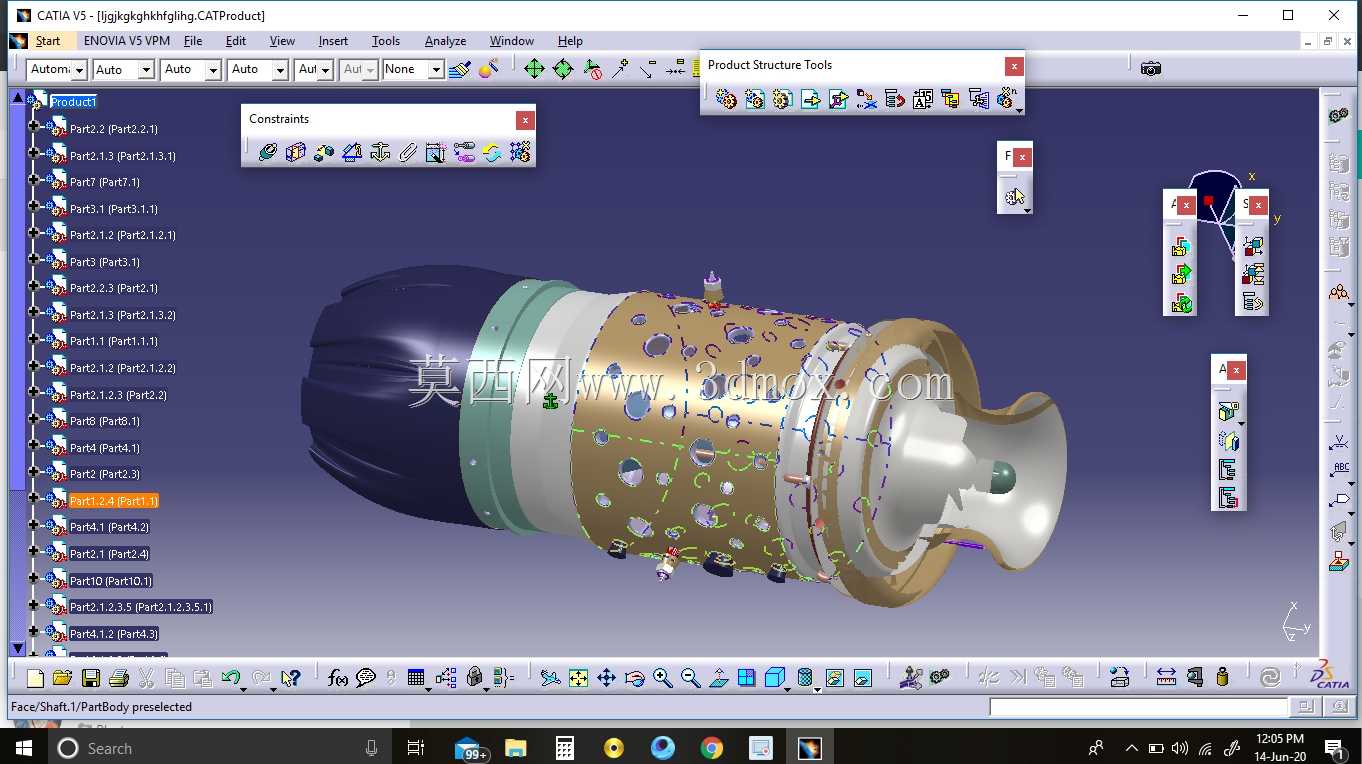The width and height of the screenshot is (1362, 764).
Task: Click the Hide/Show icon
Action: tap(835, 678)
